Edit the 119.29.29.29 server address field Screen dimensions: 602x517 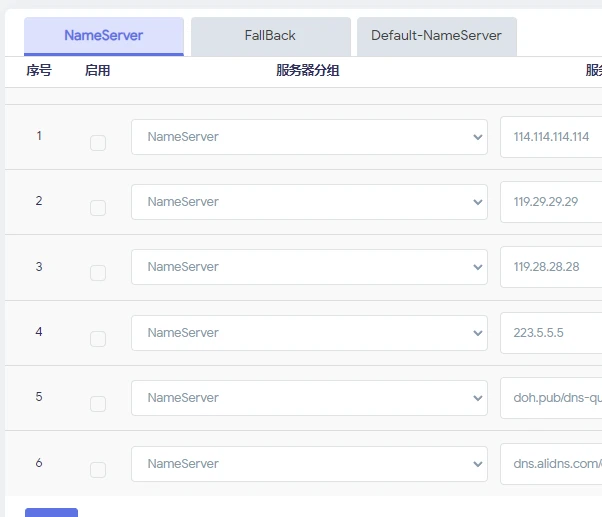[x=551, y=202]
